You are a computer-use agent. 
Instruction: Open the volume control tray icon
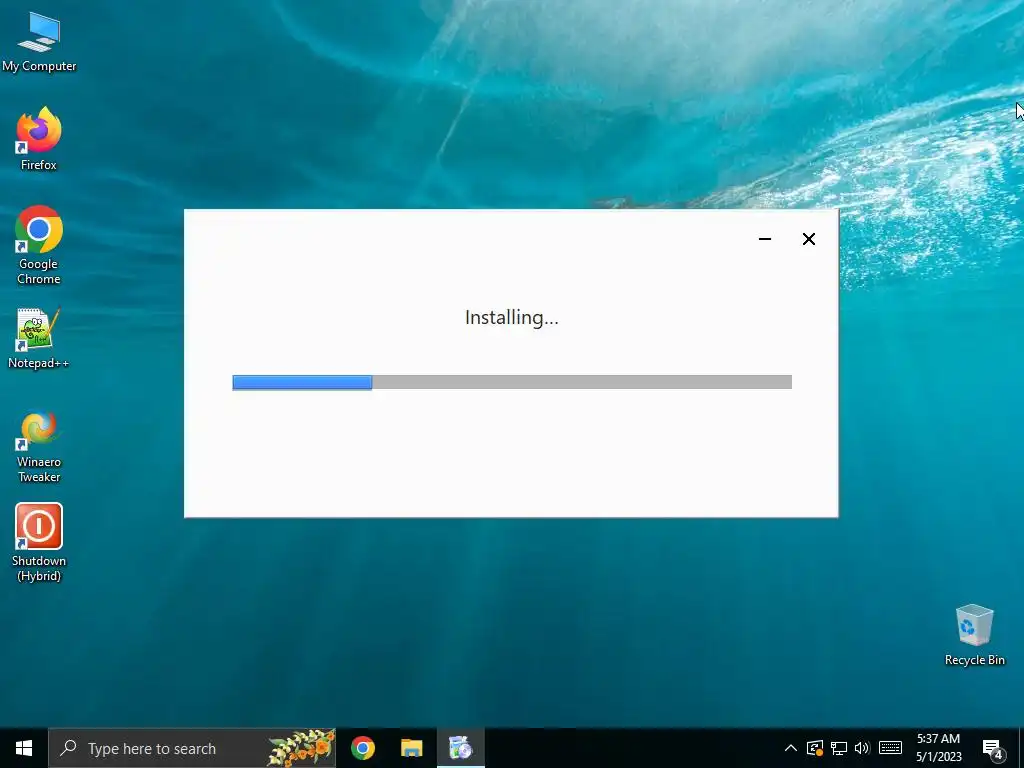(x=862, y=748)
